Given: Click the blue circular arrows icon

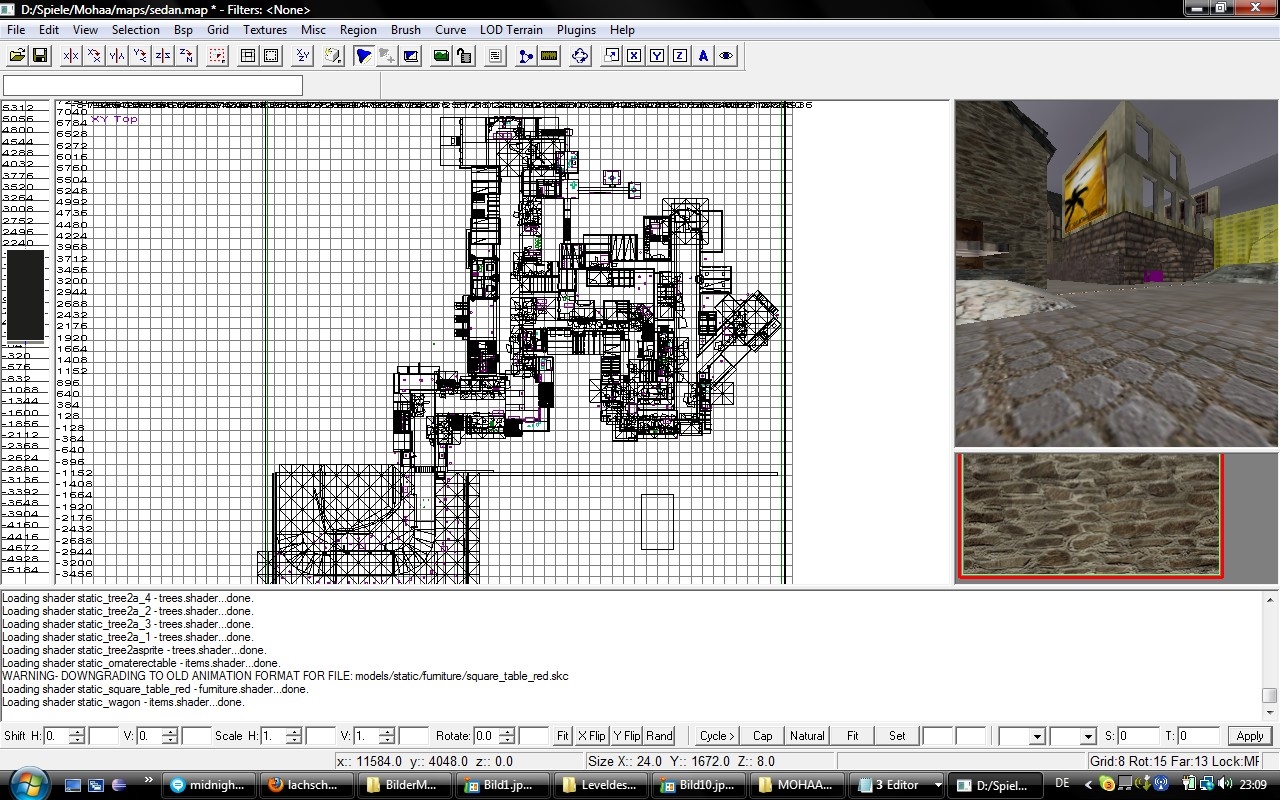Looking at the screenshot, I should tap(580, 56).
